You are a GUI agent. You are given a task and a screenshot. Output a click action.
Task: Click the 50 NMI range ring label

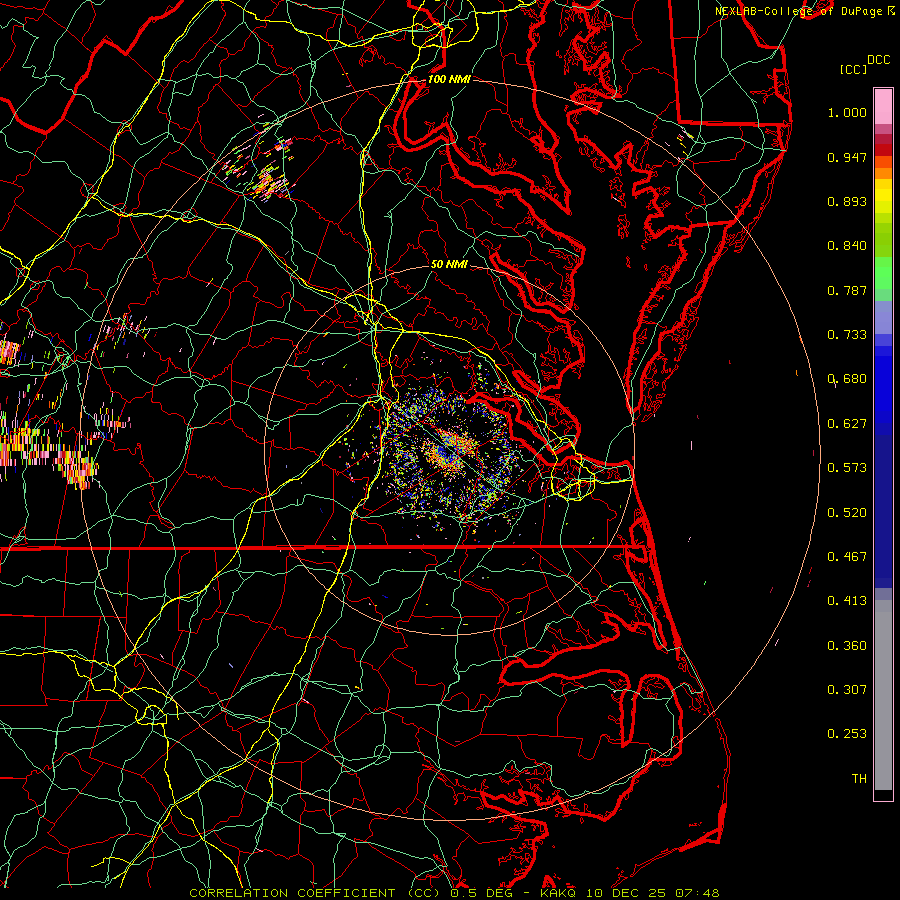coord(449,264)
